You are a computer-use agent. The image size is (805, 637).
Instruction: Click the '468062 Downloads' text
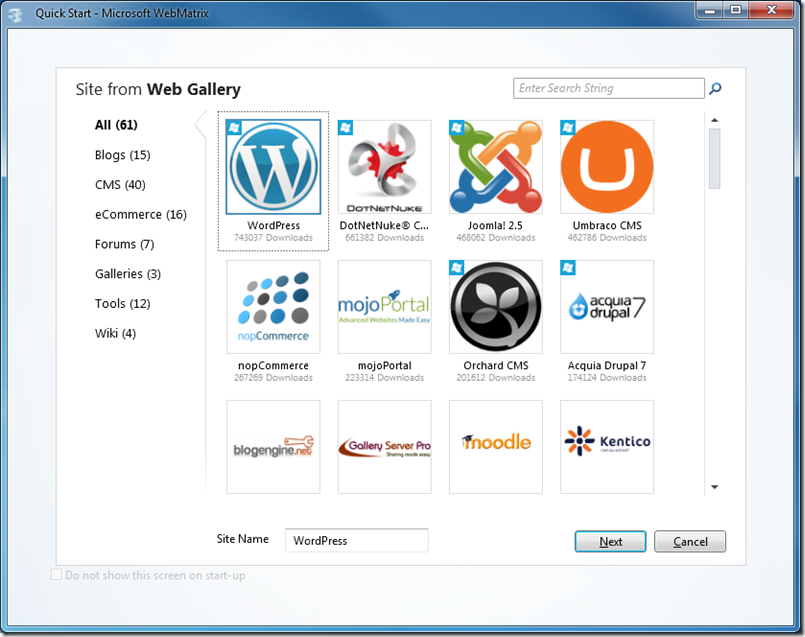(x=495, y=238)
